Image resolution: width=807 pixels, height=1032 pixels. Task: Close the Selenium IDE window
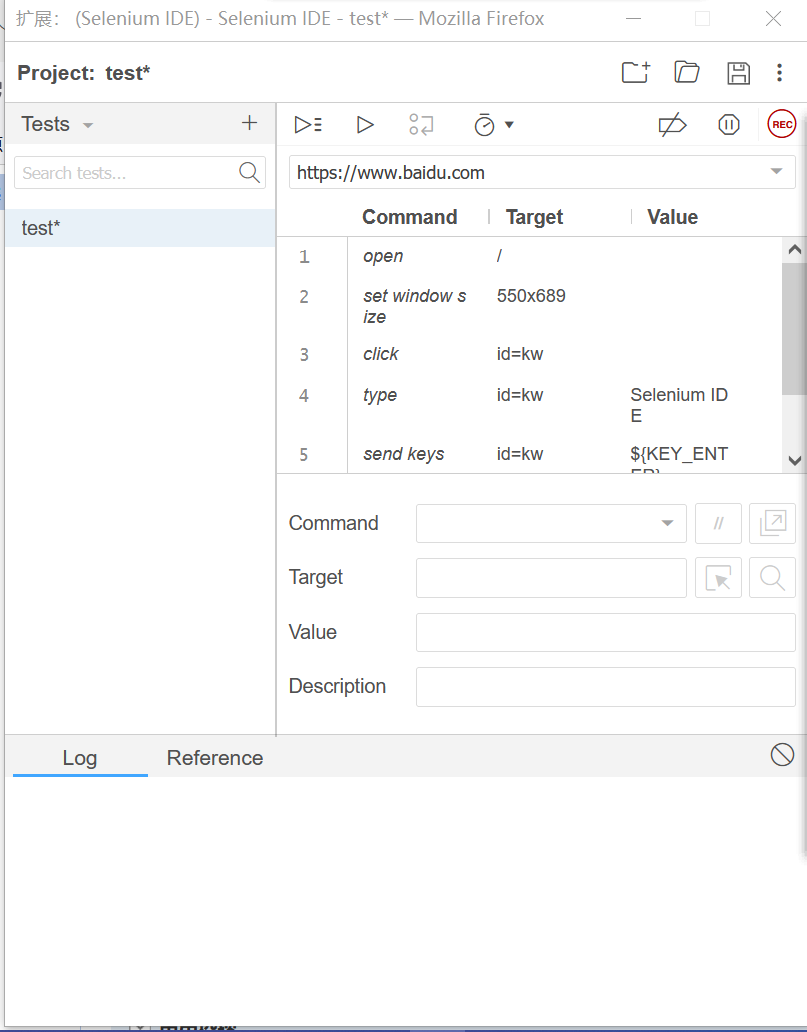773,18
